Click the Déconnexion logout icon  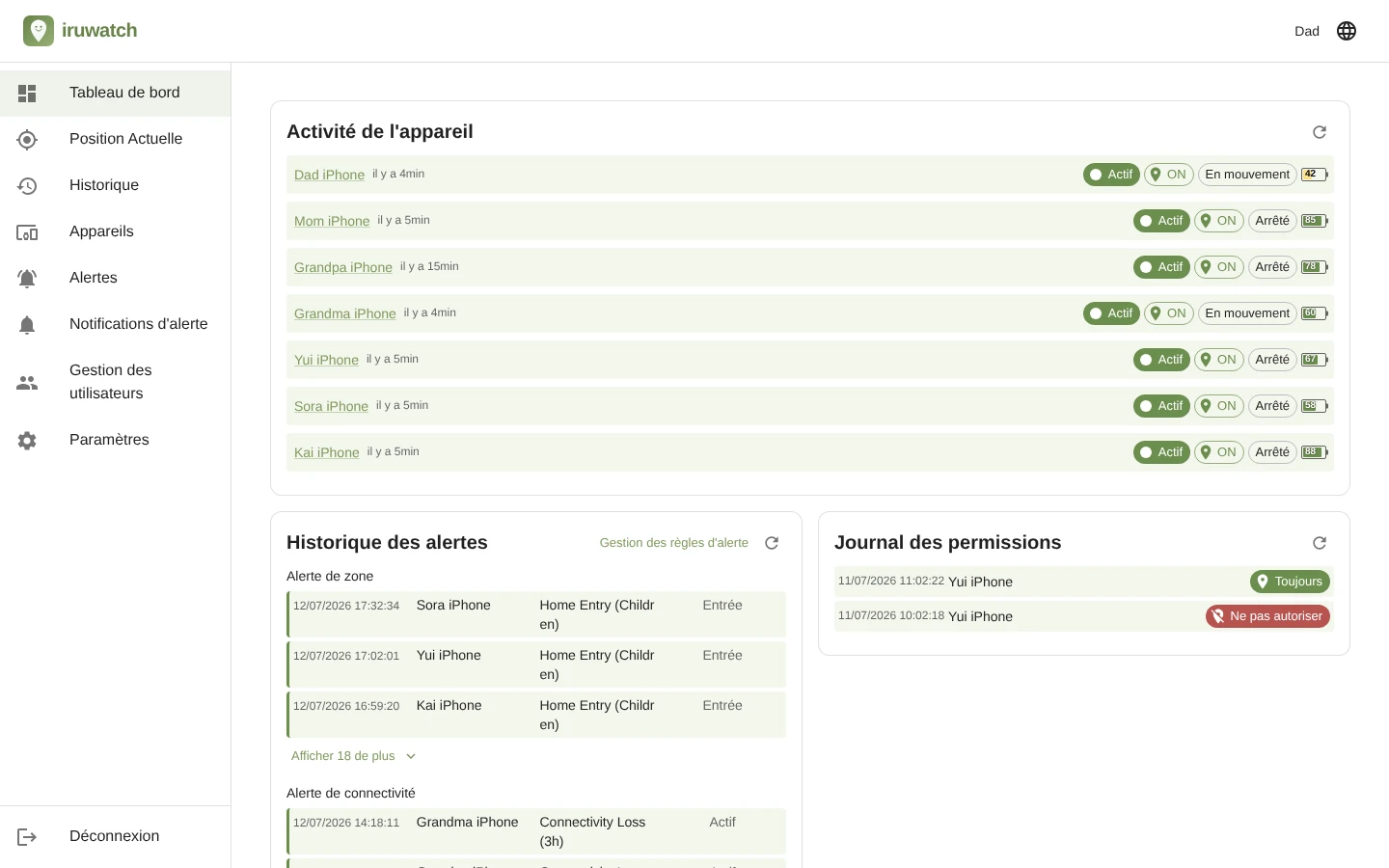[x=27, y=836]
